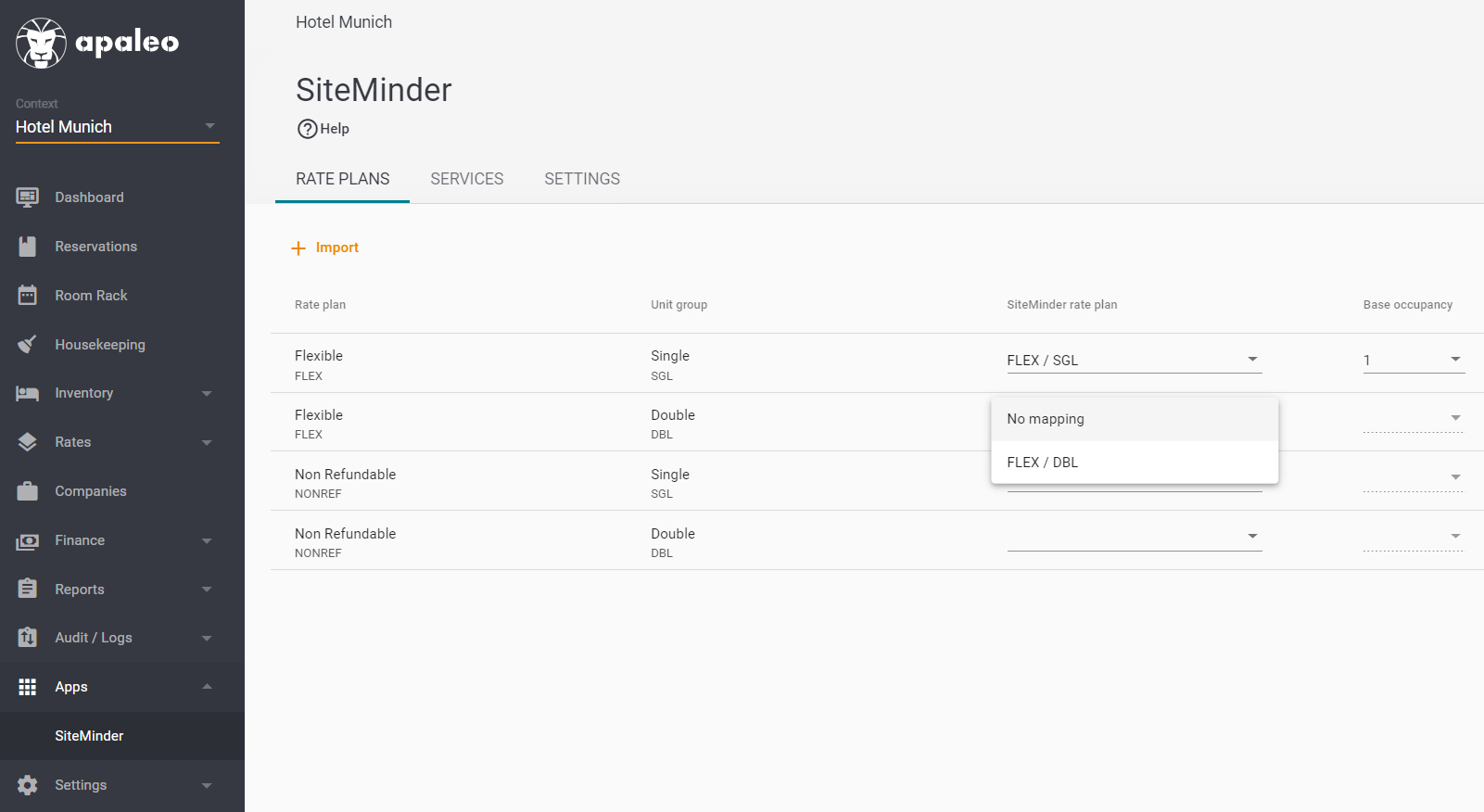Expand the Inventory menu chevron

tap(207, 394)
